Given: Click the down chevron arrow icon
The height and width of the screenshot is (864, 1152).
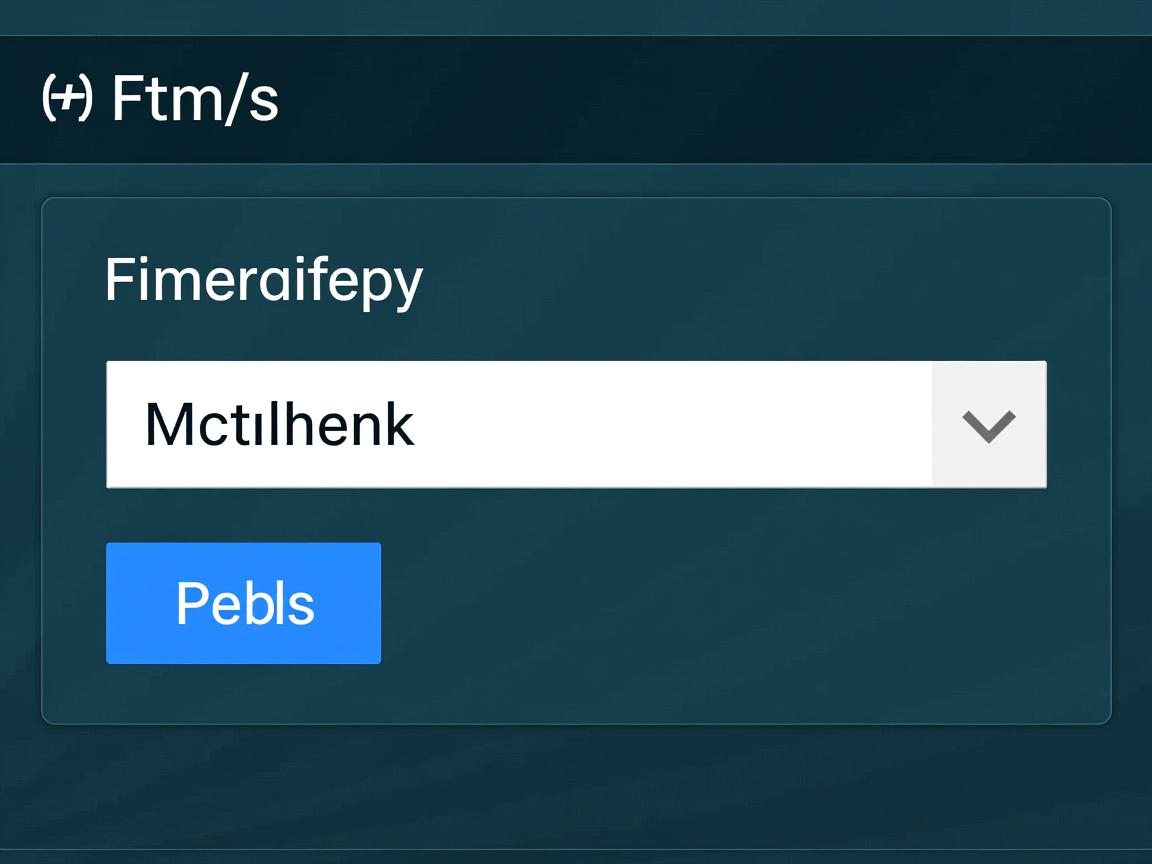Looking at the screenshot, I should 988,425.
